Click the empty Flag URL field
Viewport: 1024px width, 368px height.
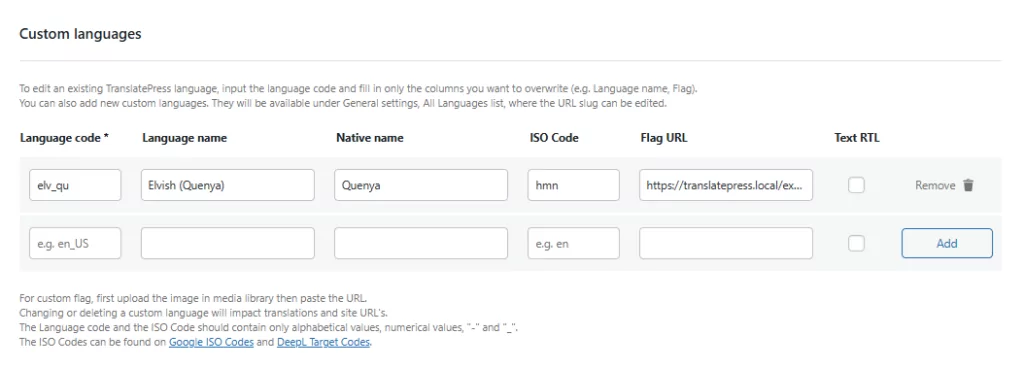point(726,243)
